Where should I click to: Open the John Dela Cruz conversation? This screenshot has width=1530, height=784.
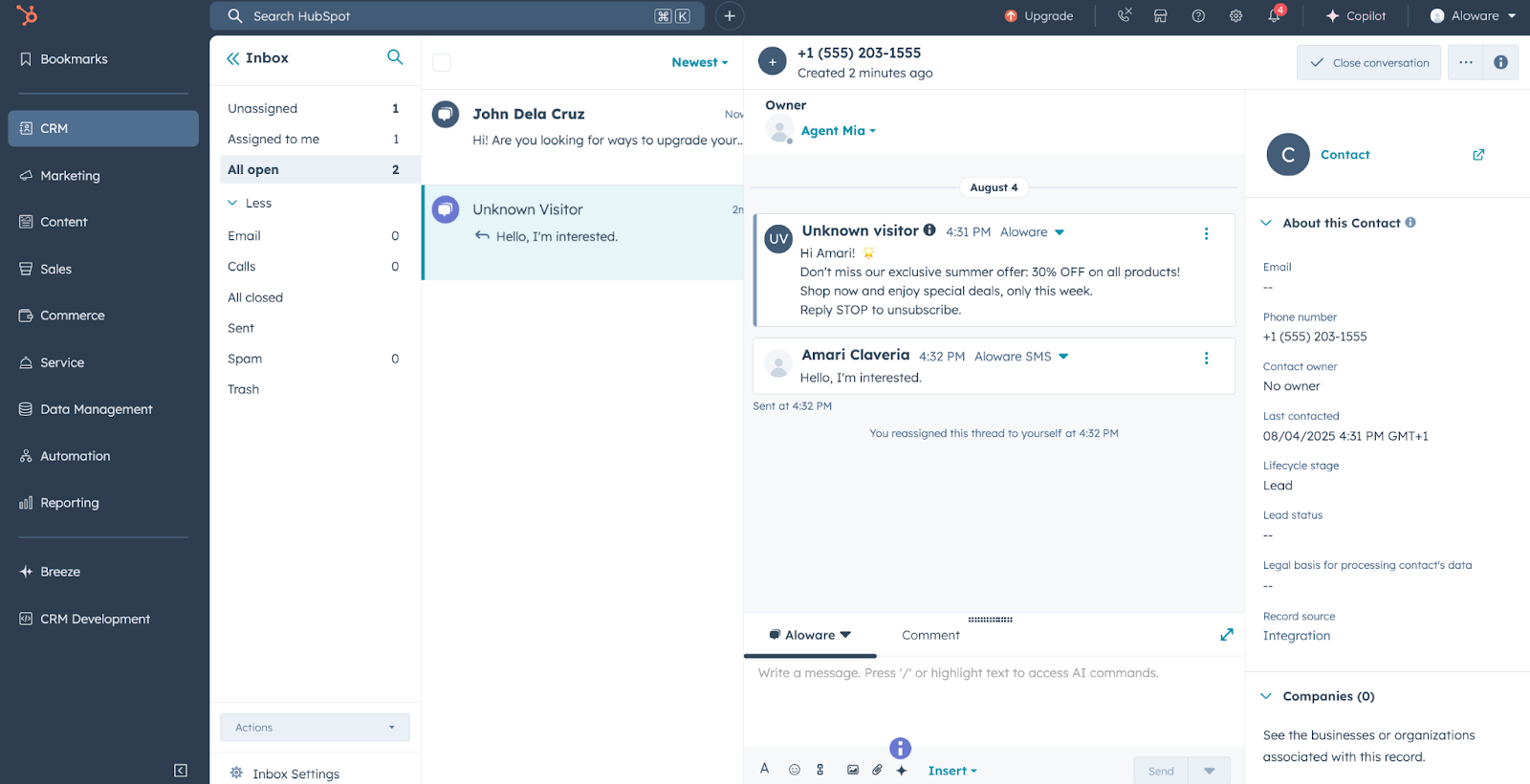(582, 137)
